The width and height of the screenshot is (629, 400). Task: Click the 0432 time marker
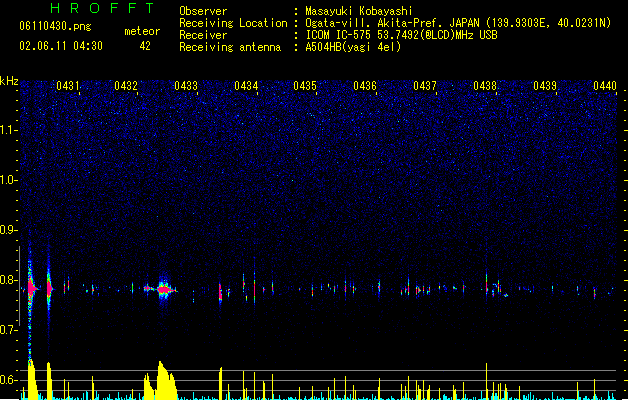(126, 85)
